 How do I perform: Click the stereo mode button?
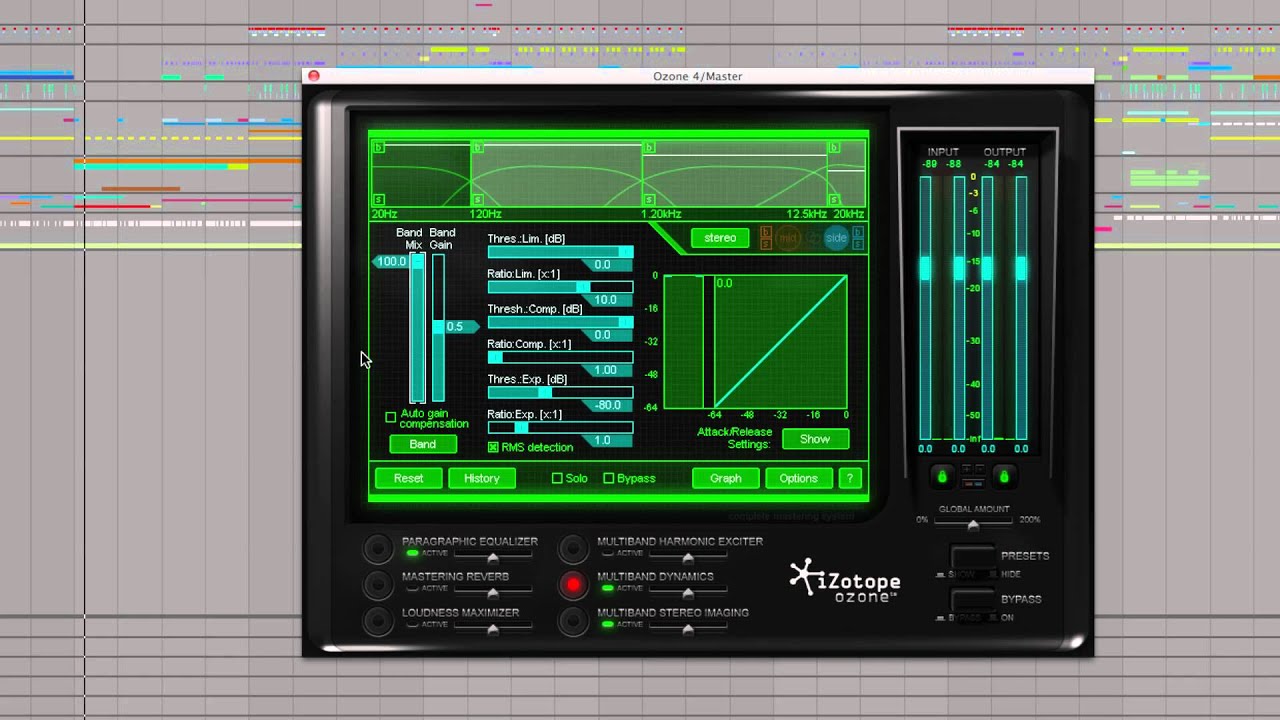point(720,238)
